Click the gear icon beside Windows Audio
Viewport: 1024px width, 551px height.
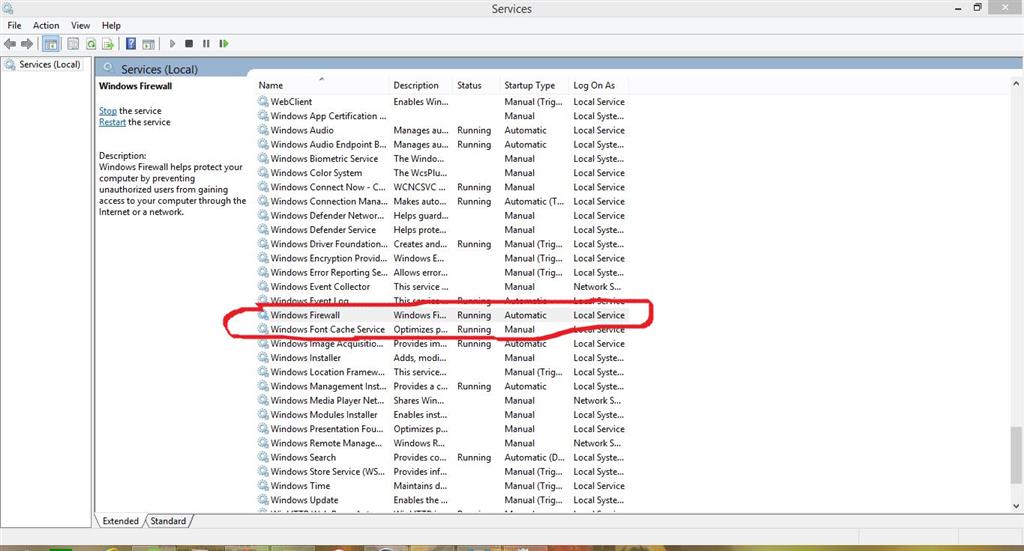tap(263, 130)
